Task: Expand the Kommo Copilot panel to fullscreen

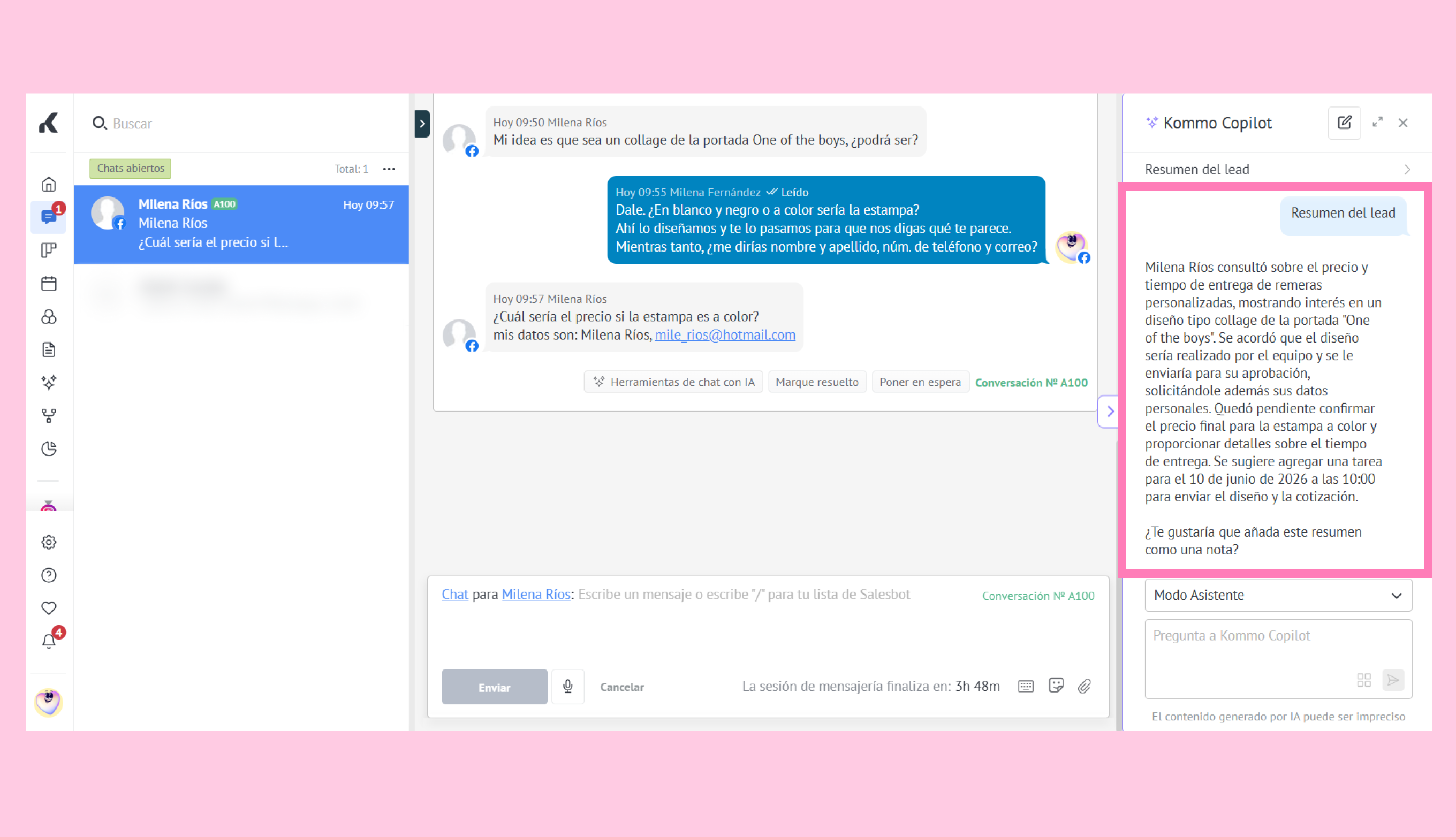Action: (1377, 123)
